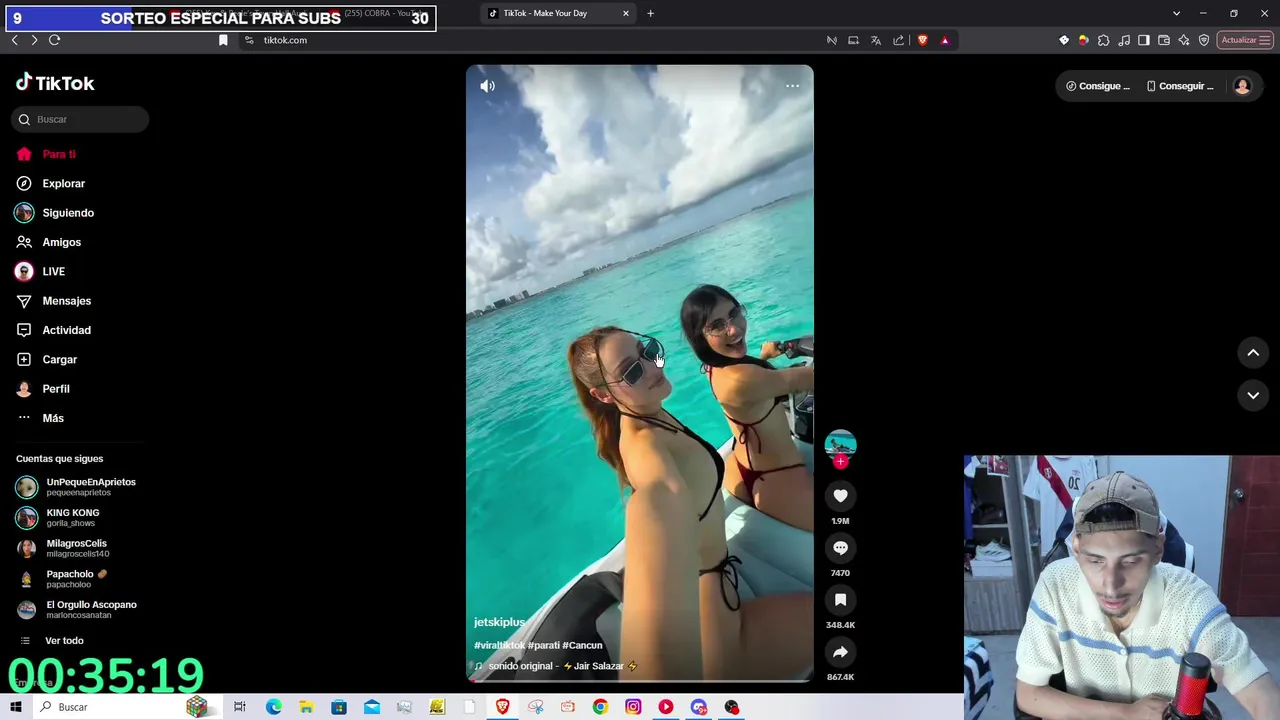Bookmark the page from the address bar
Screen dimensions: 1280x720
(223, 40)
